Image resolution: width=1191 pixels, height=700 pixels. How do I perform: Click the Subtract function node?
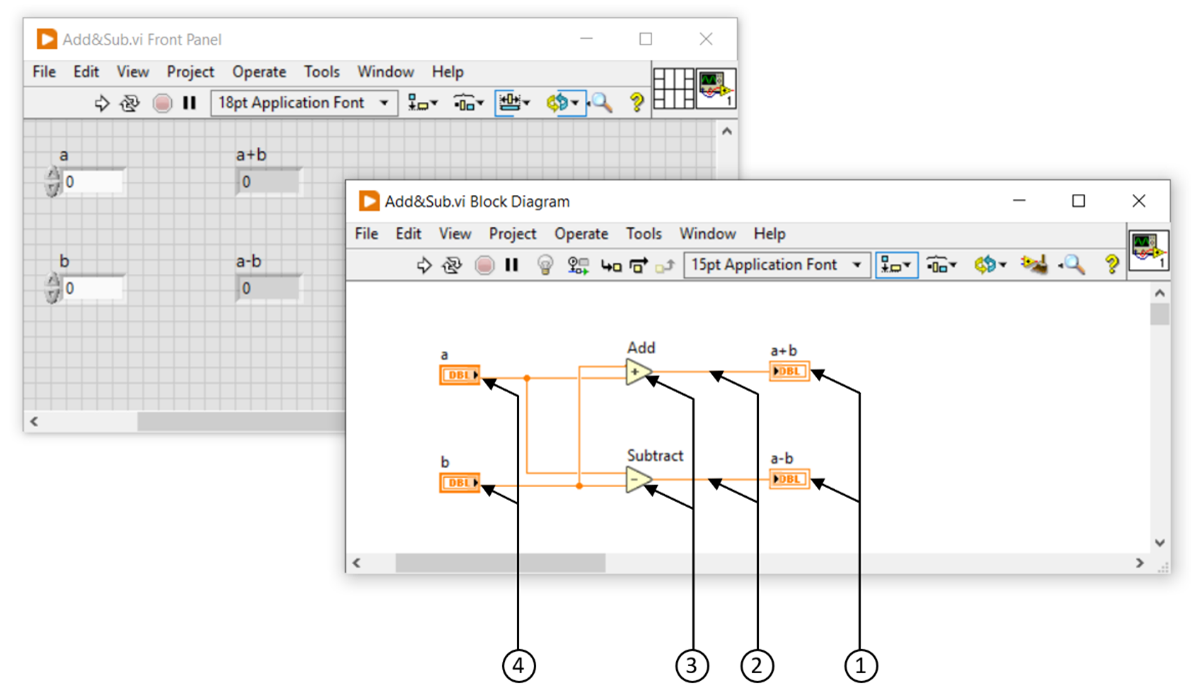click(638, 481)
